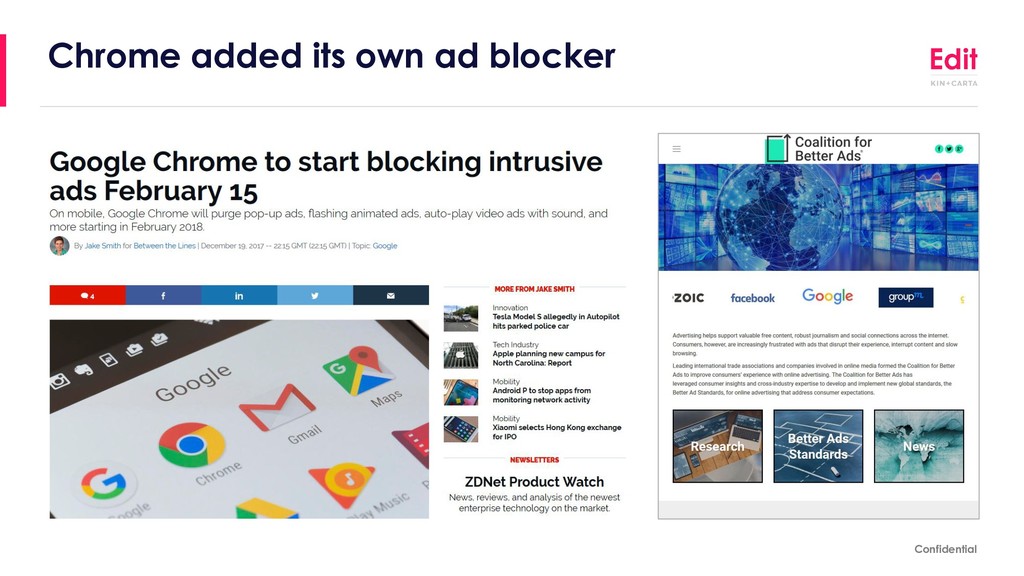The height and width of the screenshot is (576, 1024).
Task: Click the Google member logo
Action: pos(827,296)
